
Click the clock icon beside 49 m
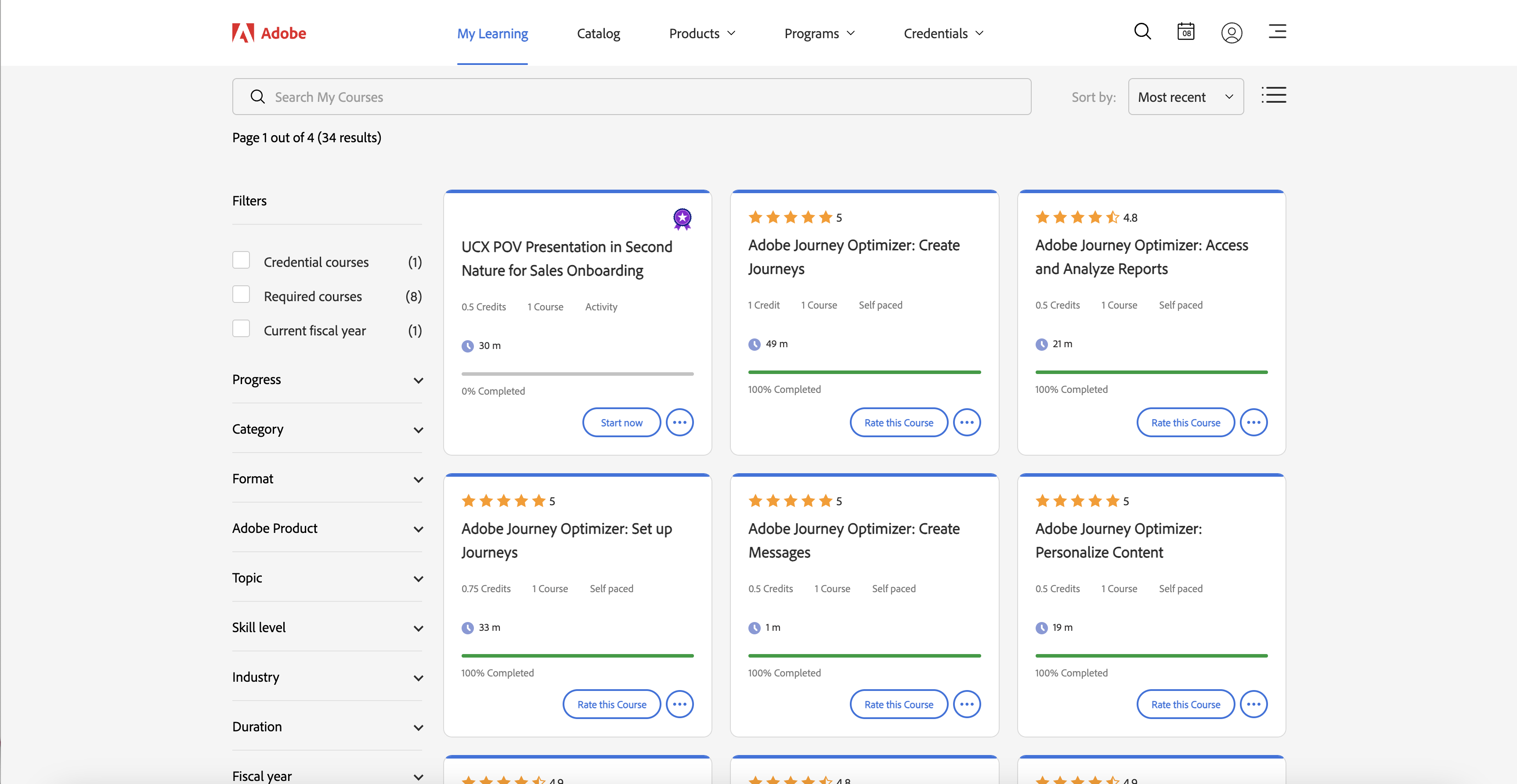tap(755, 344)
